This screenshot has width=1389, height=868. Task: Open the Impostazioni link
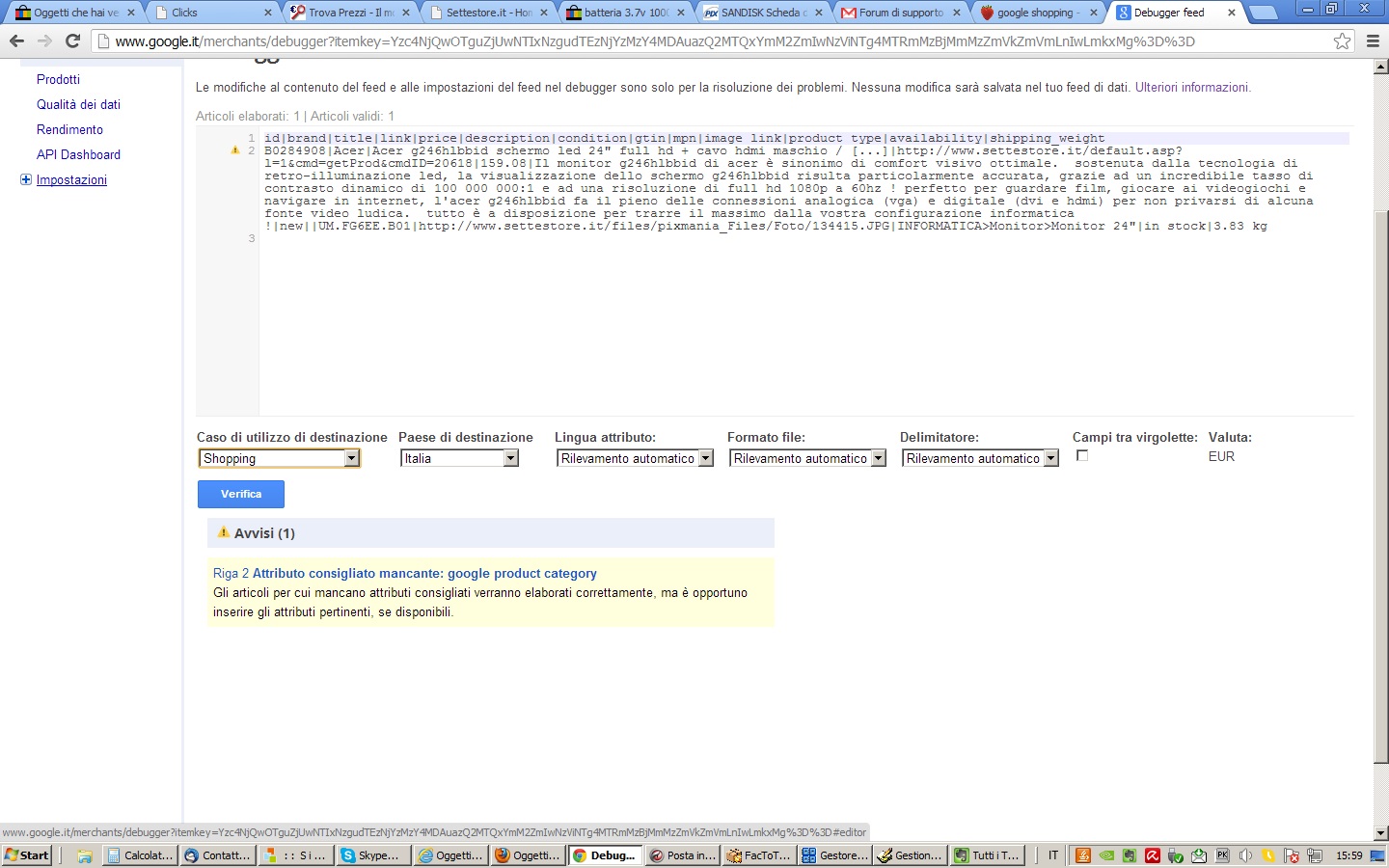click(71, 179)
